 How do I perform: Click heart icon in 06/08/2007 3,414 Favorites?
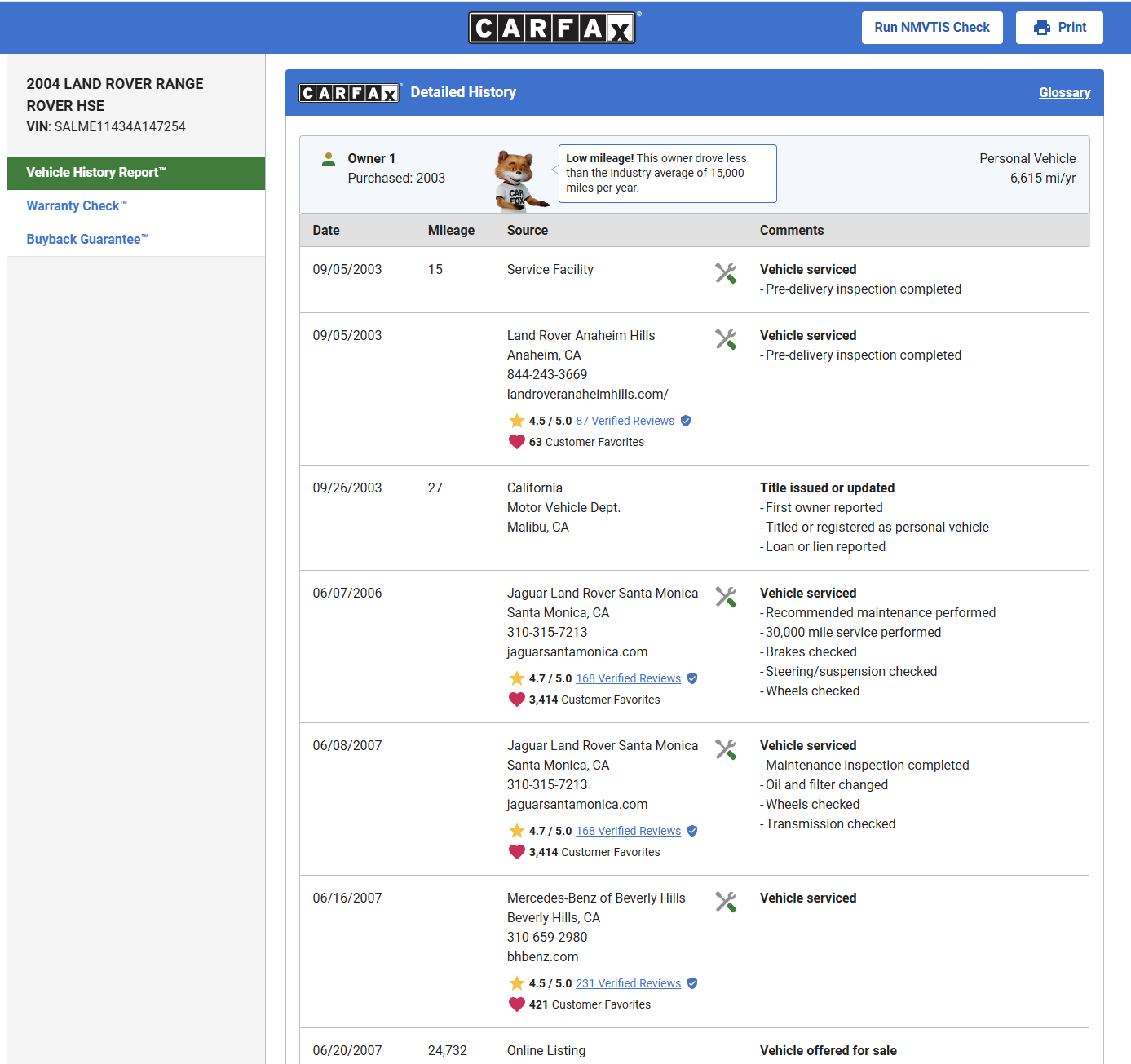[516, 852]
